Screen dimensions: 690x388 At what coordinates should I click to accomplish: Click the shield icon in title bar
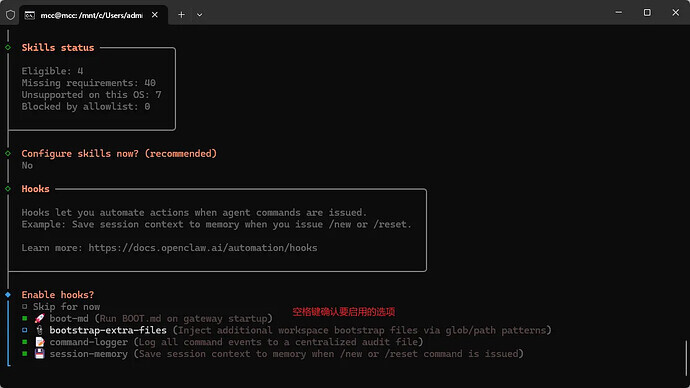(11, 15)
